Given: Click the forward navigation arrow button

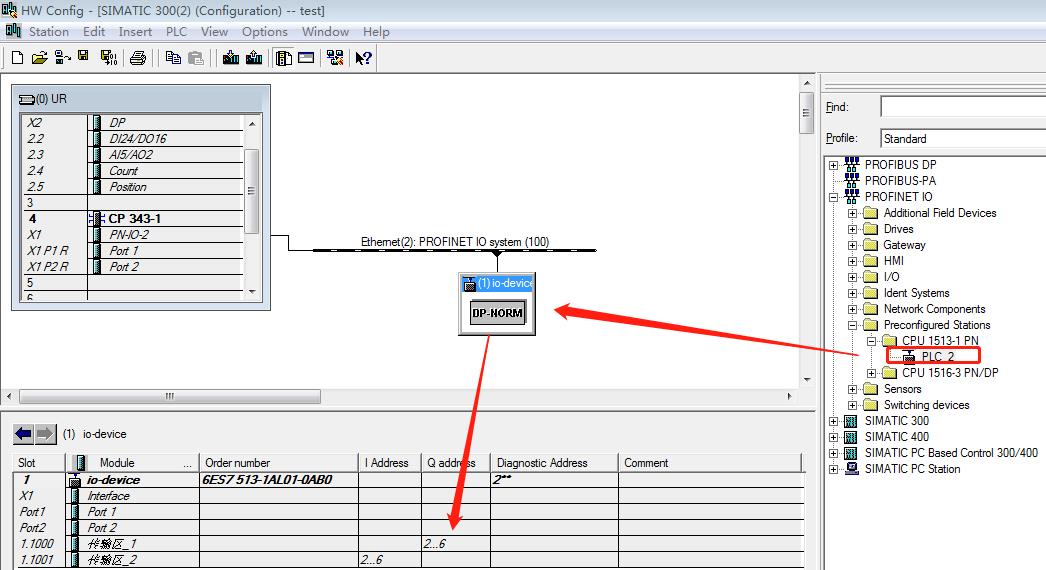Looking at the screenshot, I should click(45, 434).
